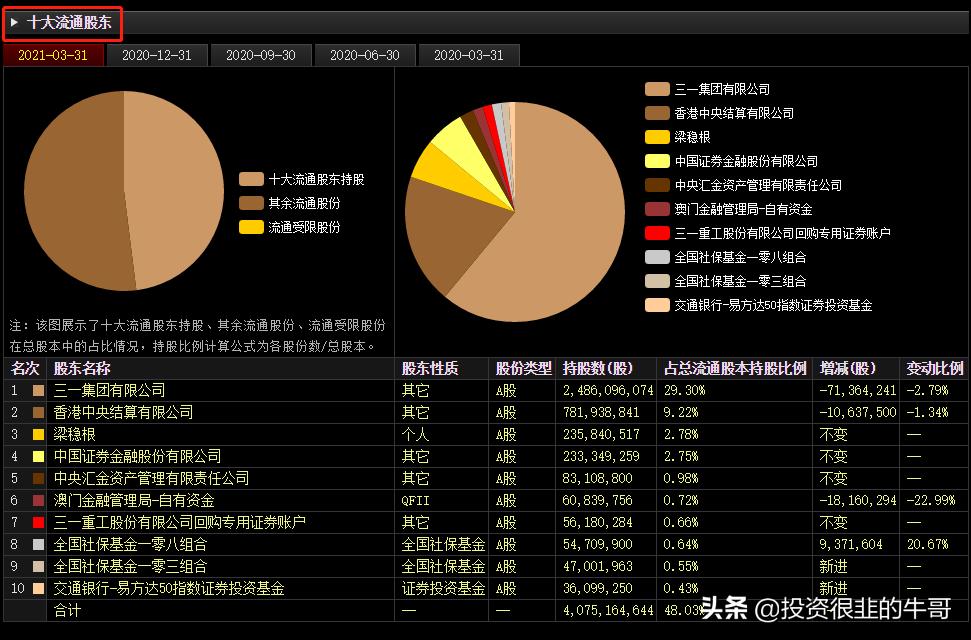Click the dark red marker for 澳门金融管理局-自有资金
971x640 pixels.
click(657, 209)
